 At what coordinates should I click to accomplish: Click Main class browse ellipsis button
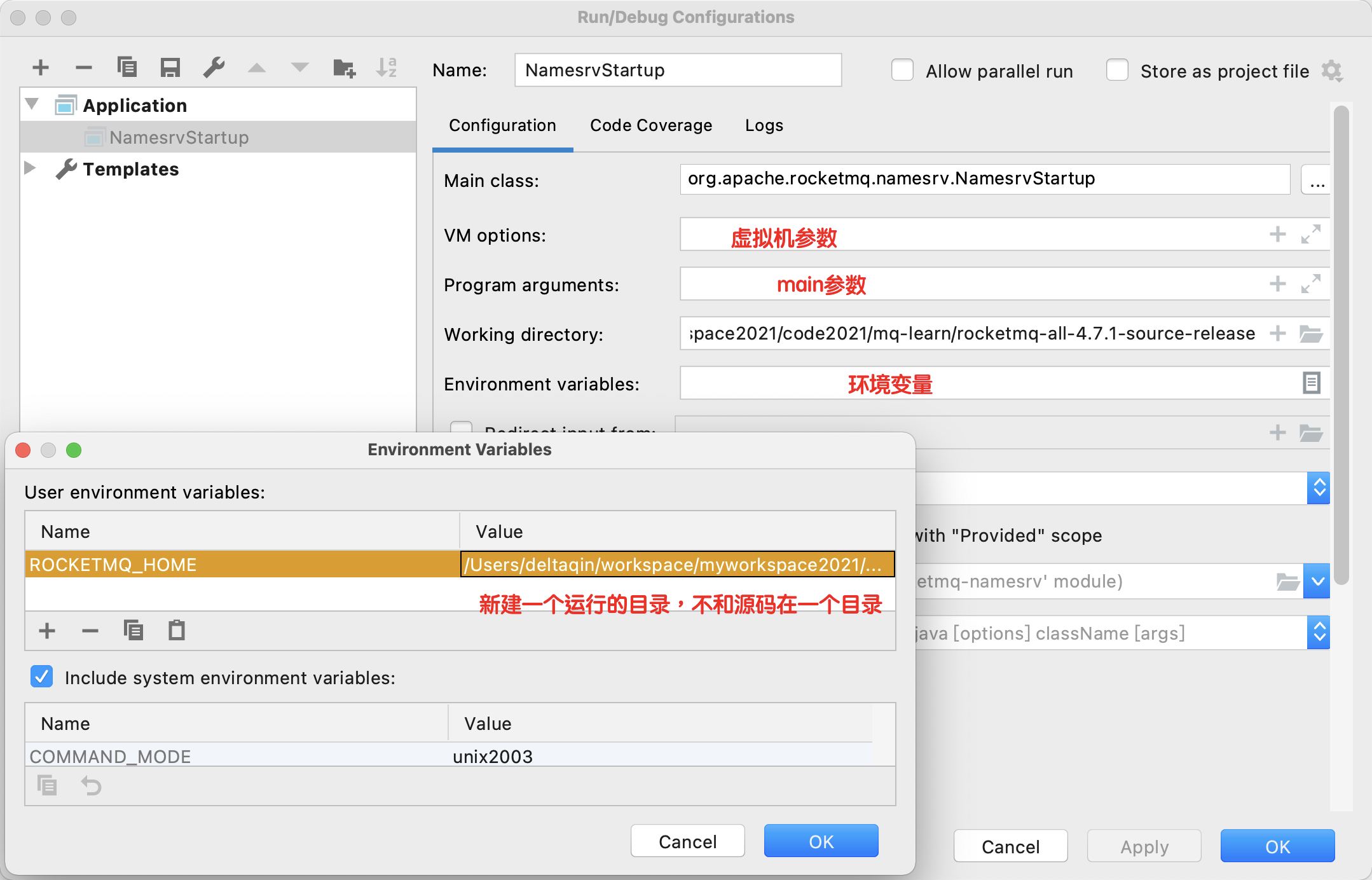[x=1317, y=181]
